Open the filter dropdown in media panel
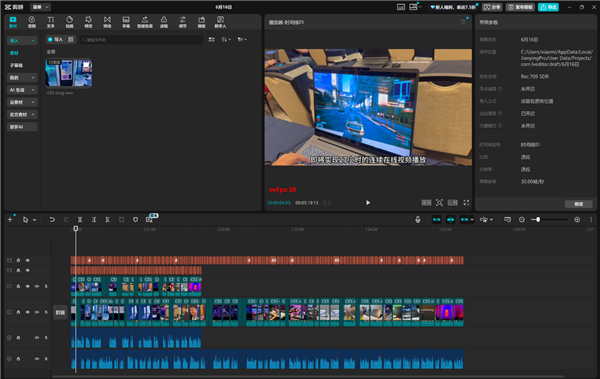 [x=242, y=39]
